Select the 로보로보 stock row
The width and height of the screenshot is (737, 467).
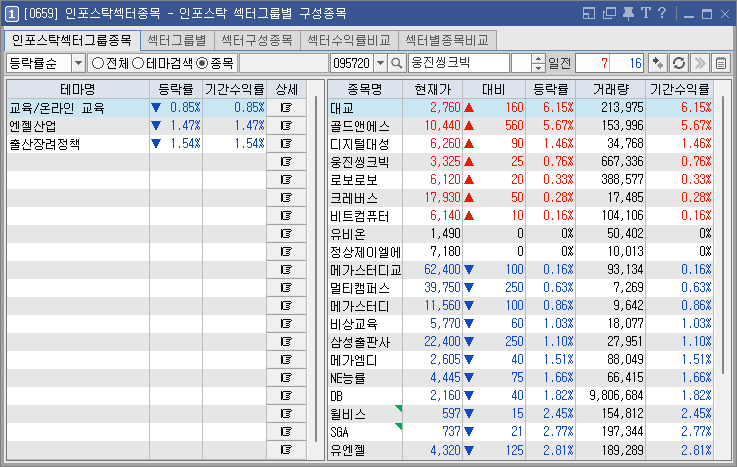click(520, 179)
